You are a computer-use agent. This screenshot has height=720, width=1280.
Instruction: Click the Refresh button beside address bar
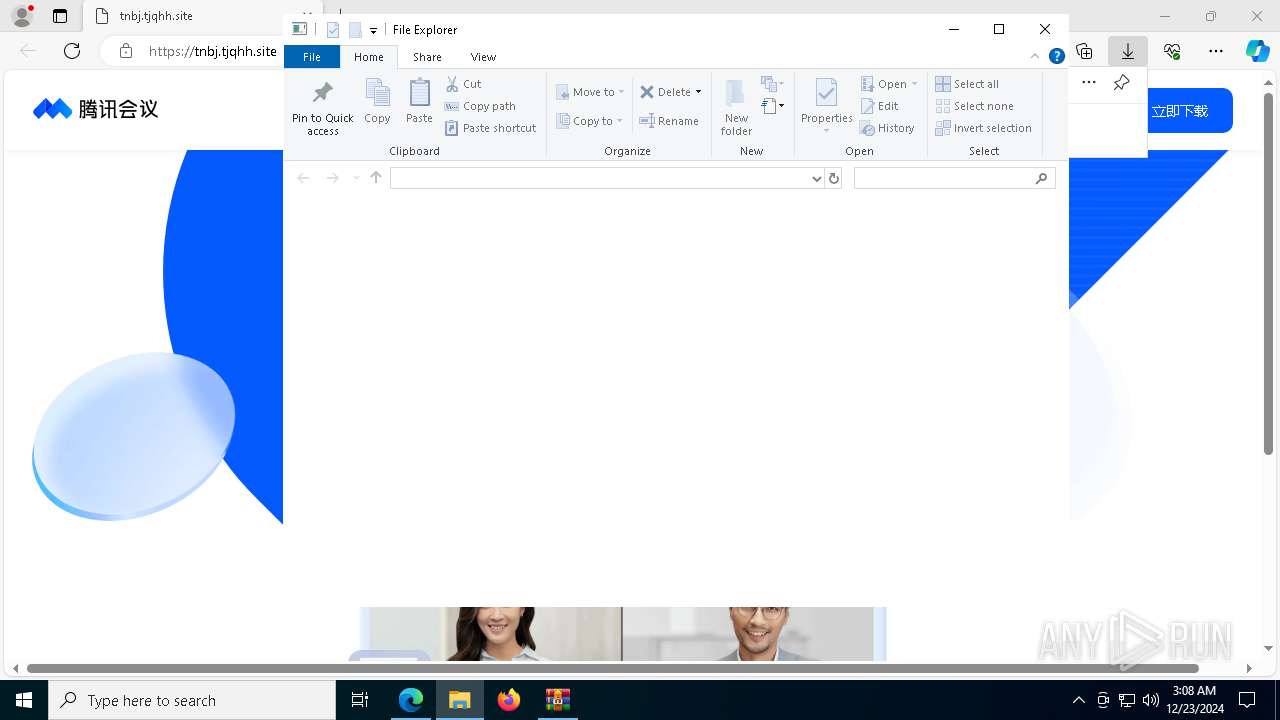(x=833, y=178)
